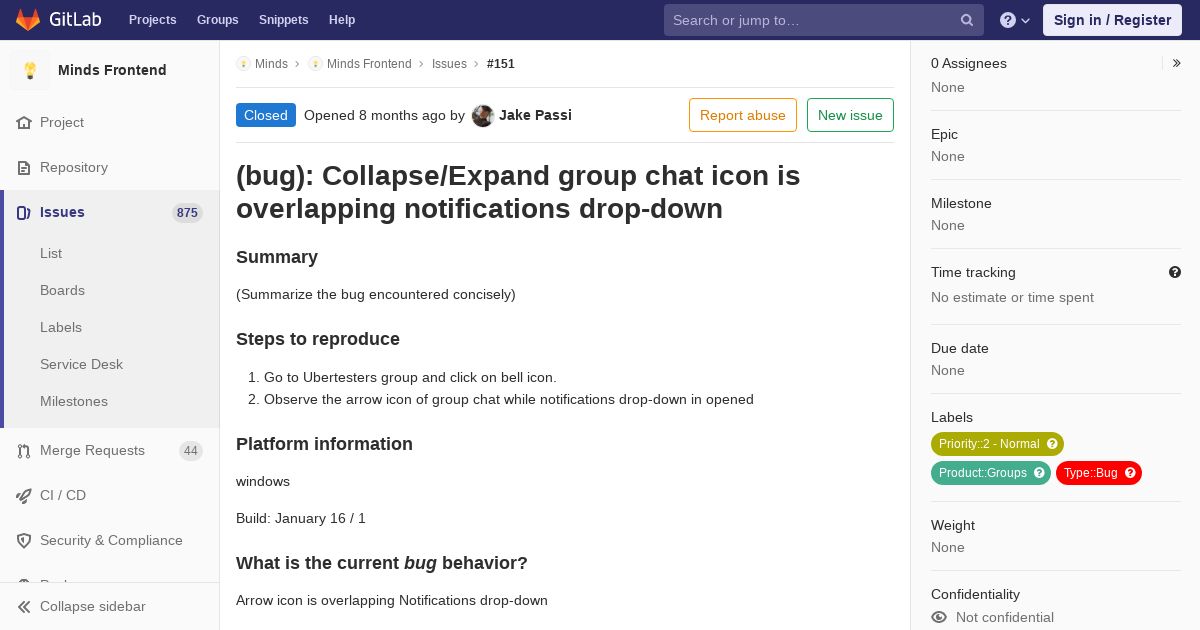Click the 44 merge requests badge
Image resolution: width=1200 pixels, height=630 pixels.
point(191,451)
